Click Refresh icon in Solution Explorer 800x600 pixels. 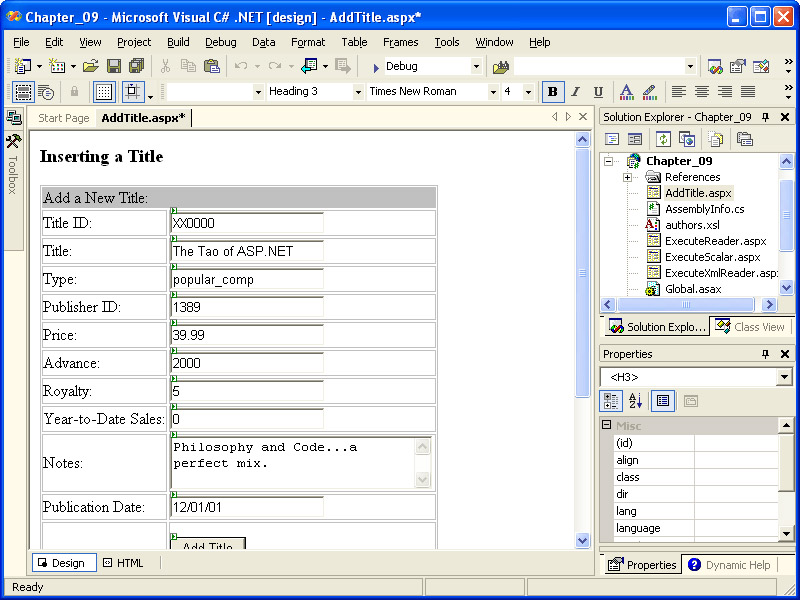pos(663,139)
